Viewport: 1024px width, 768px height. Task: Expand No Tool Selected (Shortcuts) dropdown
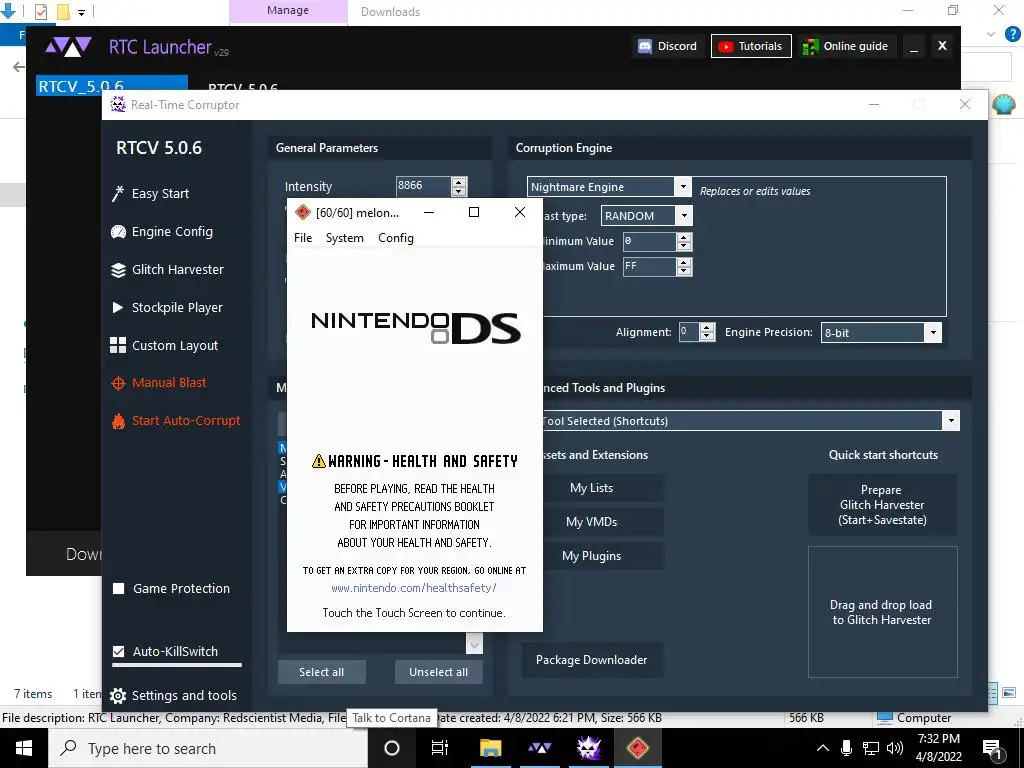pyautogui.click(x=951, y=421)
